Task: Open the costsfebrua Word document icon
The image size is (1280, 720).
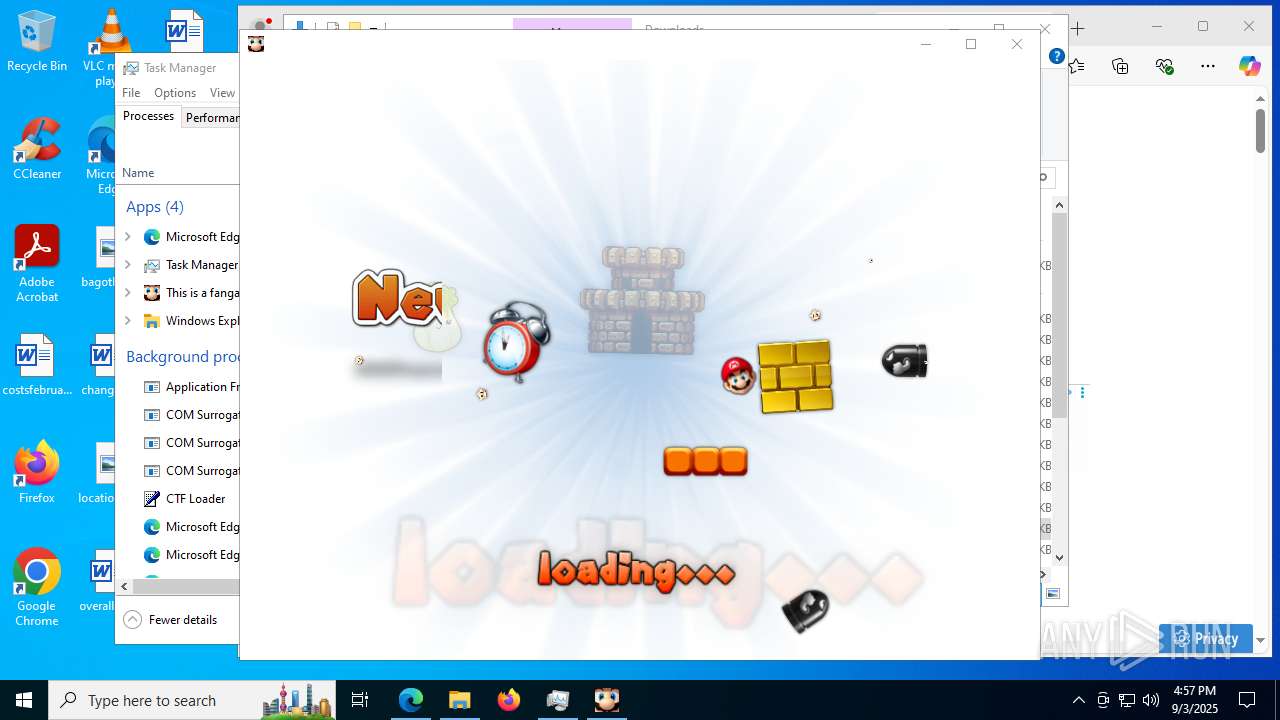Action: point(37,366)
